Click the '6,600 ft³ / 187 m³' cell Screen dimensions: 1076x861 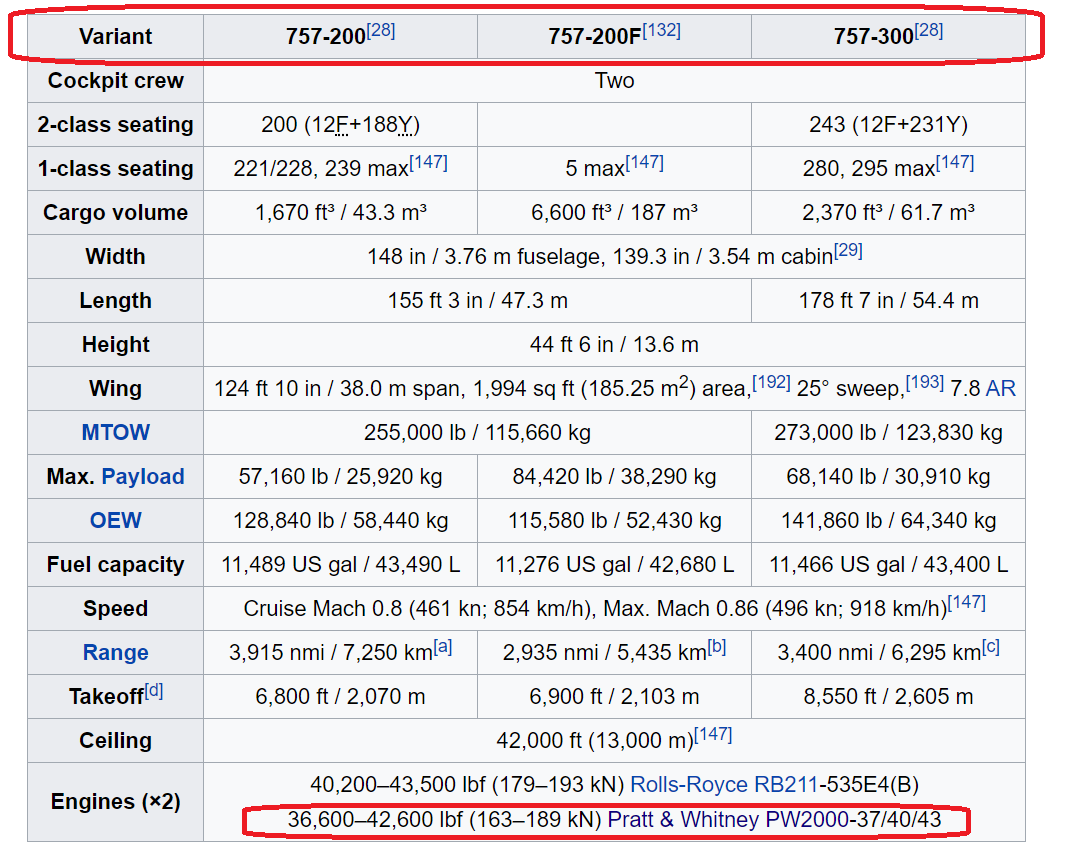click(x=614, y=212)
